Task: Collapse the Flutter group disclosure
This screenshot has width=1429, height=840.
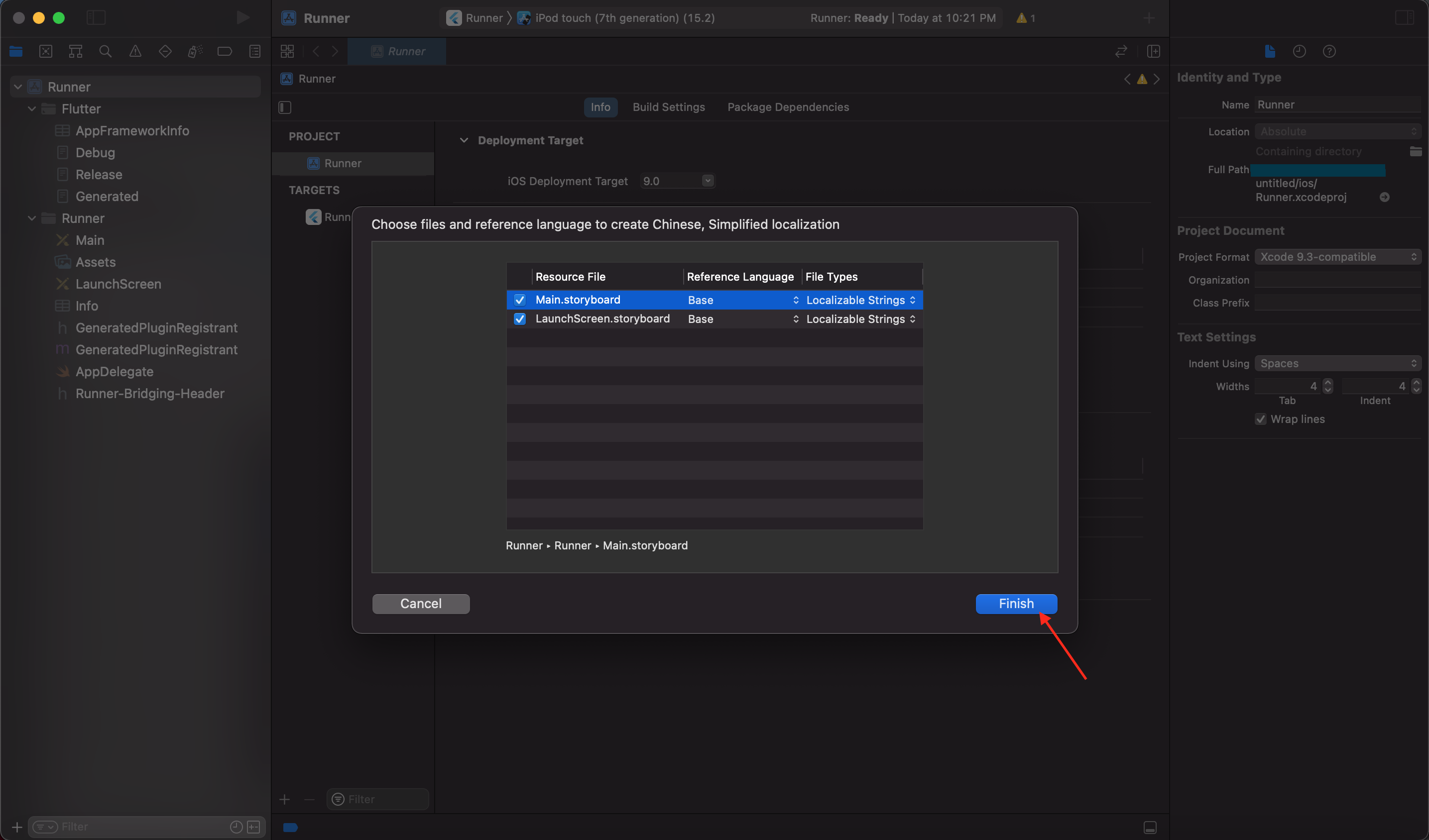Action: click(32, 109)
